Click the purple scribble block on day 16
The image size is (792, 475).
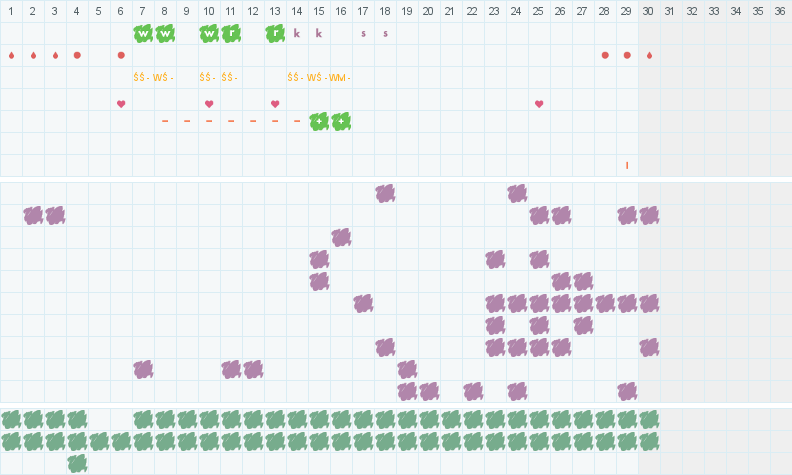(x=341, y=237)
